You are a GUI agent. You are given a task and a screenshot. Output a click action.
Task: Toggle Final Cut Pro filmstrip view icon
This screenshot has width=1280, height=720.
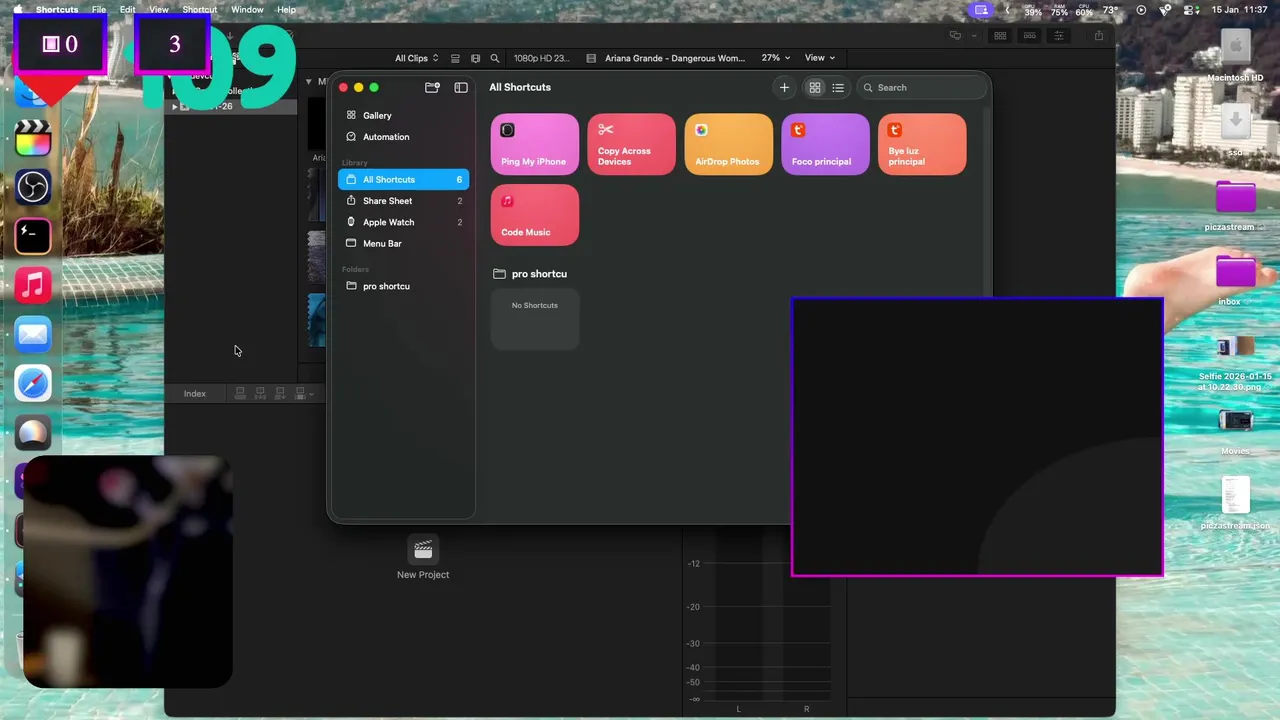click(475, 58)
